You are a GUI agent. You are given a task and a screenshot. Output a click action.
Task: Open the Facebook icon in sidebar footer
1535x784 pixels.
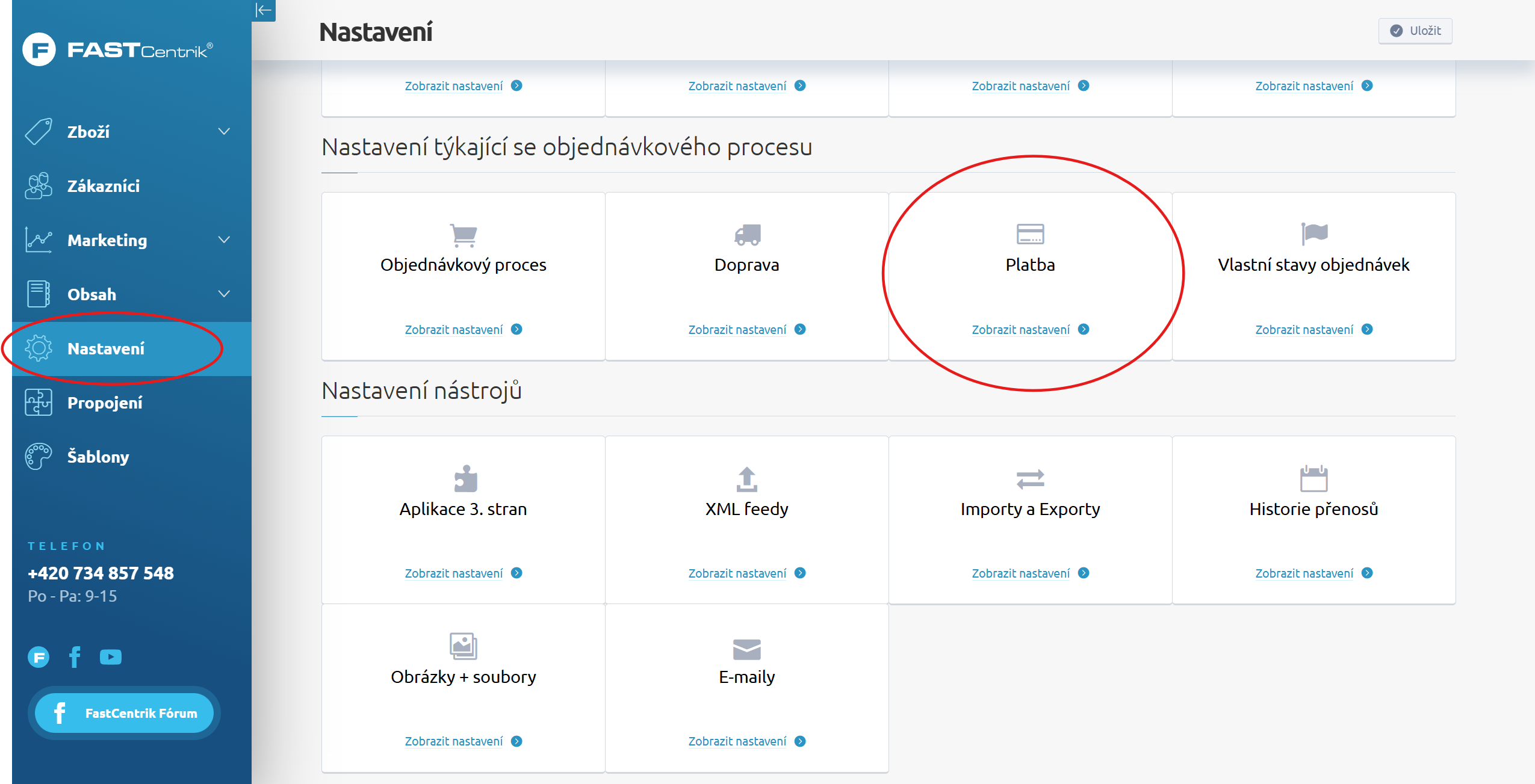[x=75, y=657]
